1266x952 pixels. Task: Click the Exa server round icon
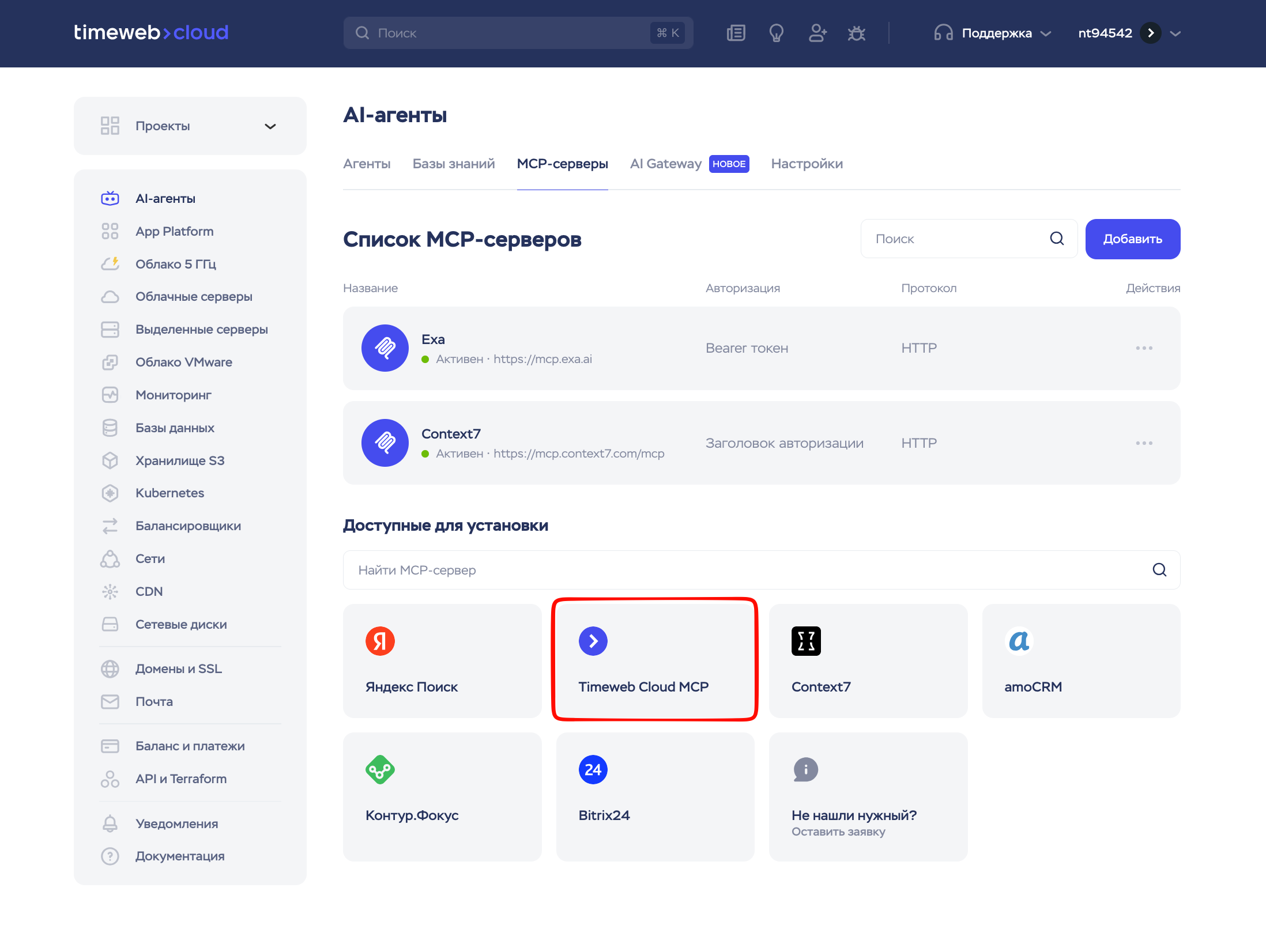pos(385,348)
